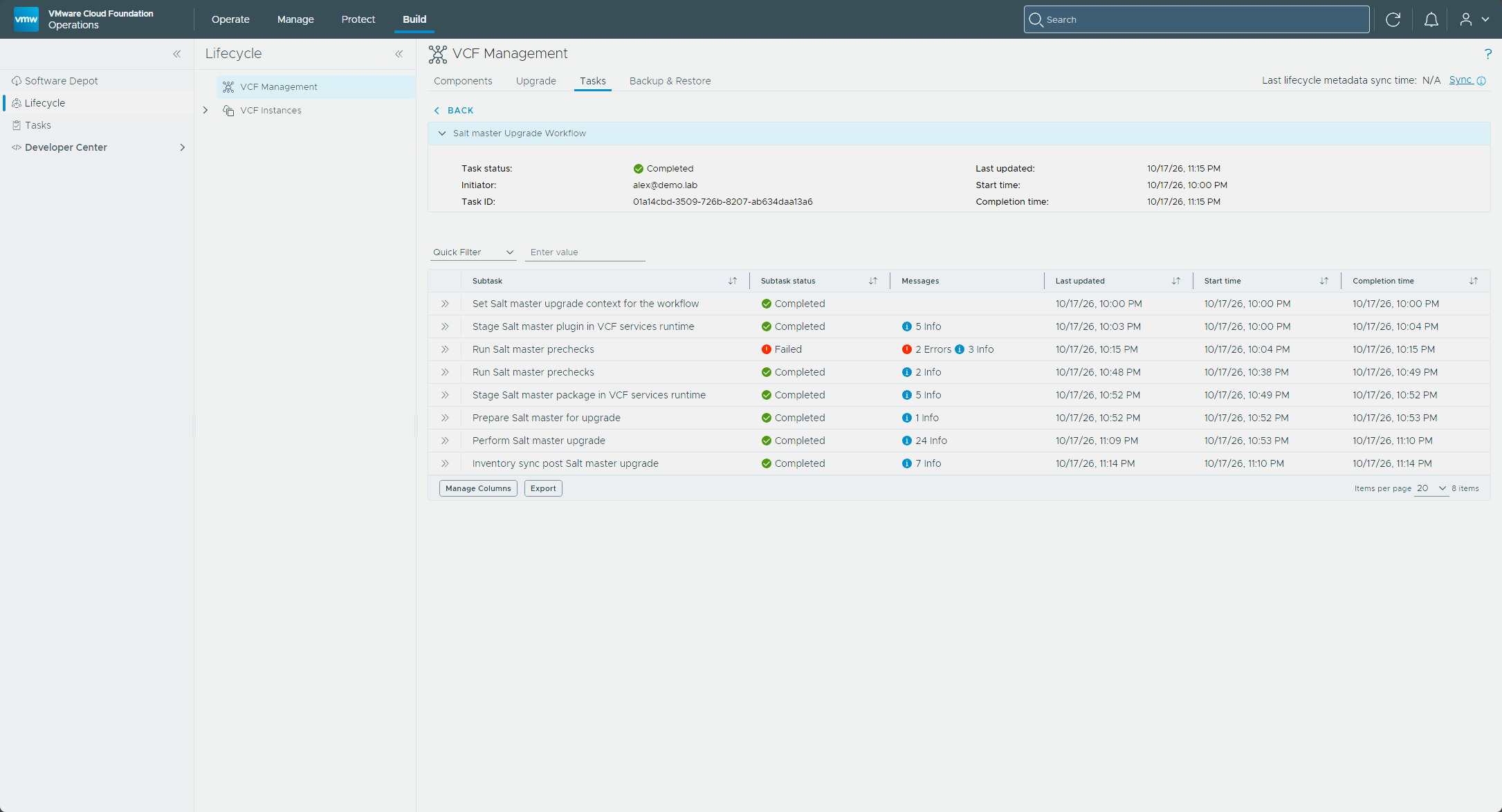Open the Quick Filter dropdown
This screenshot has width=1502, height=812.
coord(473,252)
